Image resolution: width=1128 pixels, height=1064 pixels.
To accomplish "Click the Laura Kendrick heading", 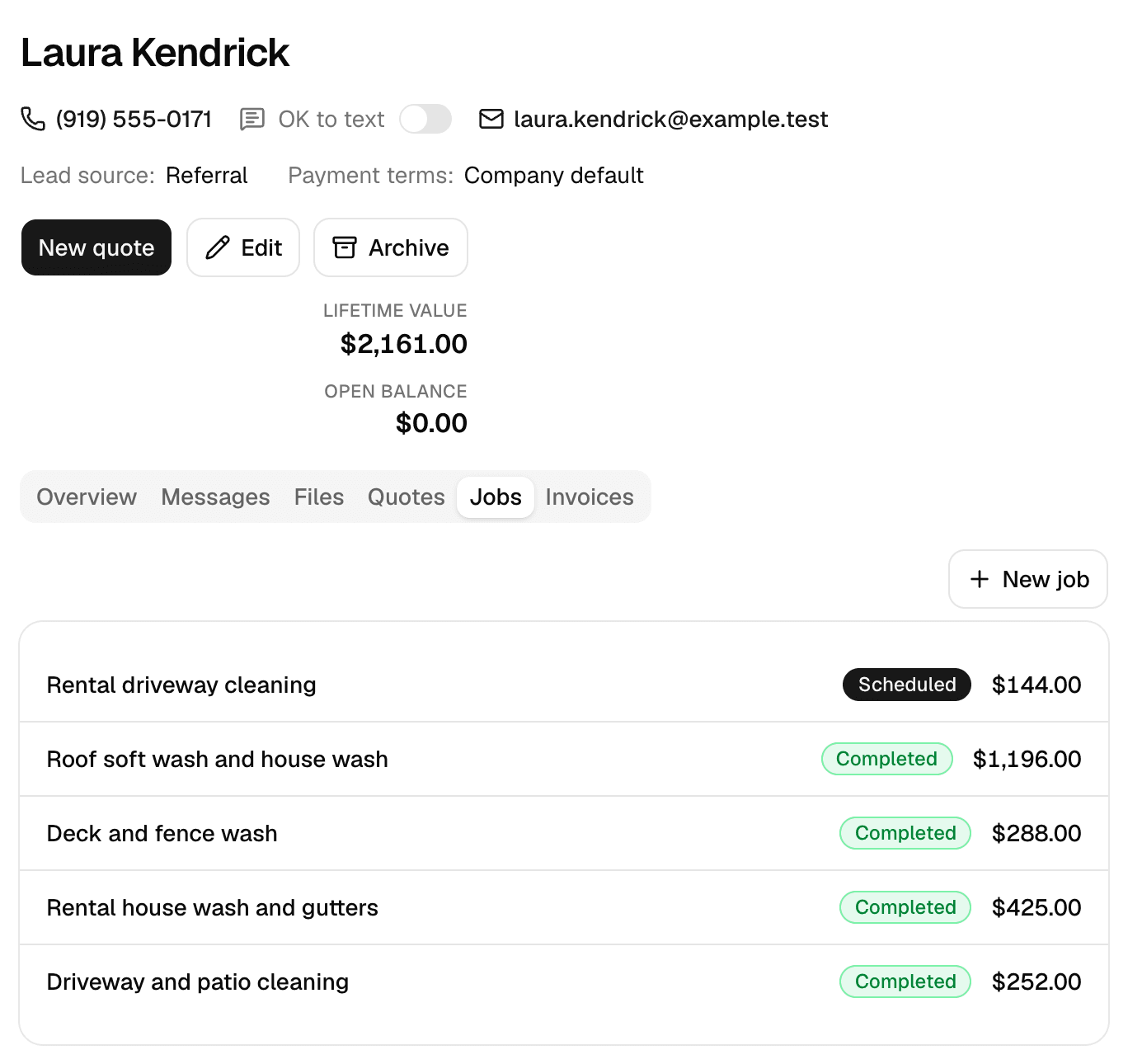I will [155, 53].
